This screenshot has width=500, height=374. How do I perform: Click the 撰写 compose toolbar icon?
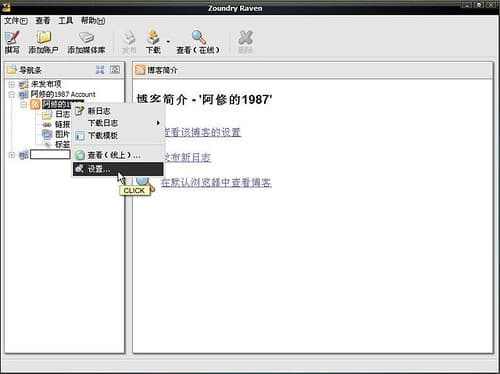pyautogui.click(x=12, y=38)
